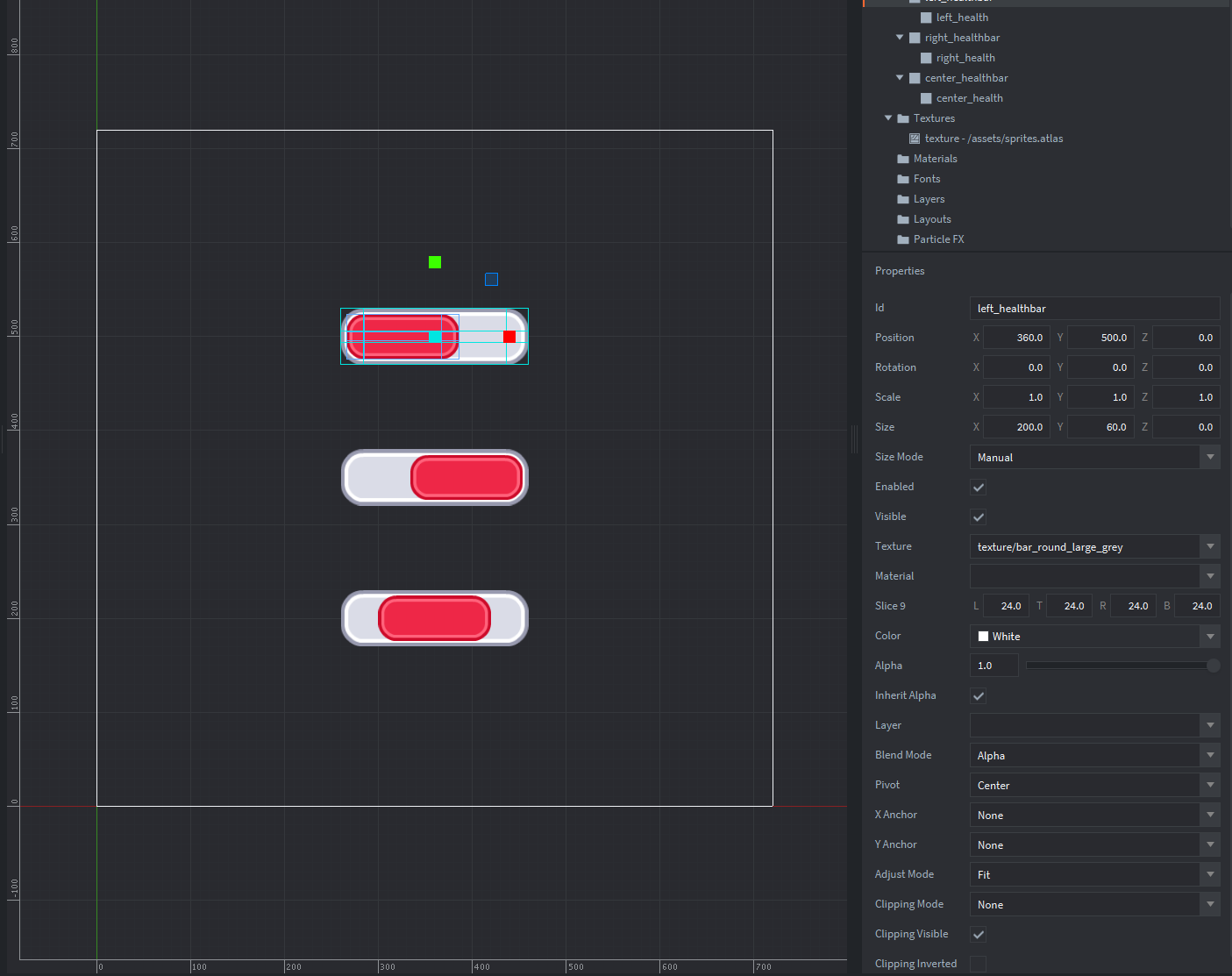Click the Layouts folder icon
The height and width of the screenshot is (976, 1232).
(903, 219)
